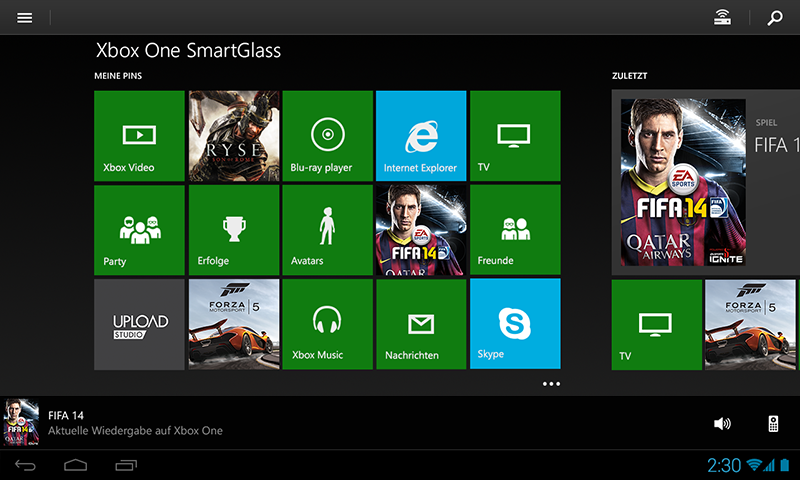
Task: Open the TV tile in Zuletzt
Action: [x=657, y=324]
